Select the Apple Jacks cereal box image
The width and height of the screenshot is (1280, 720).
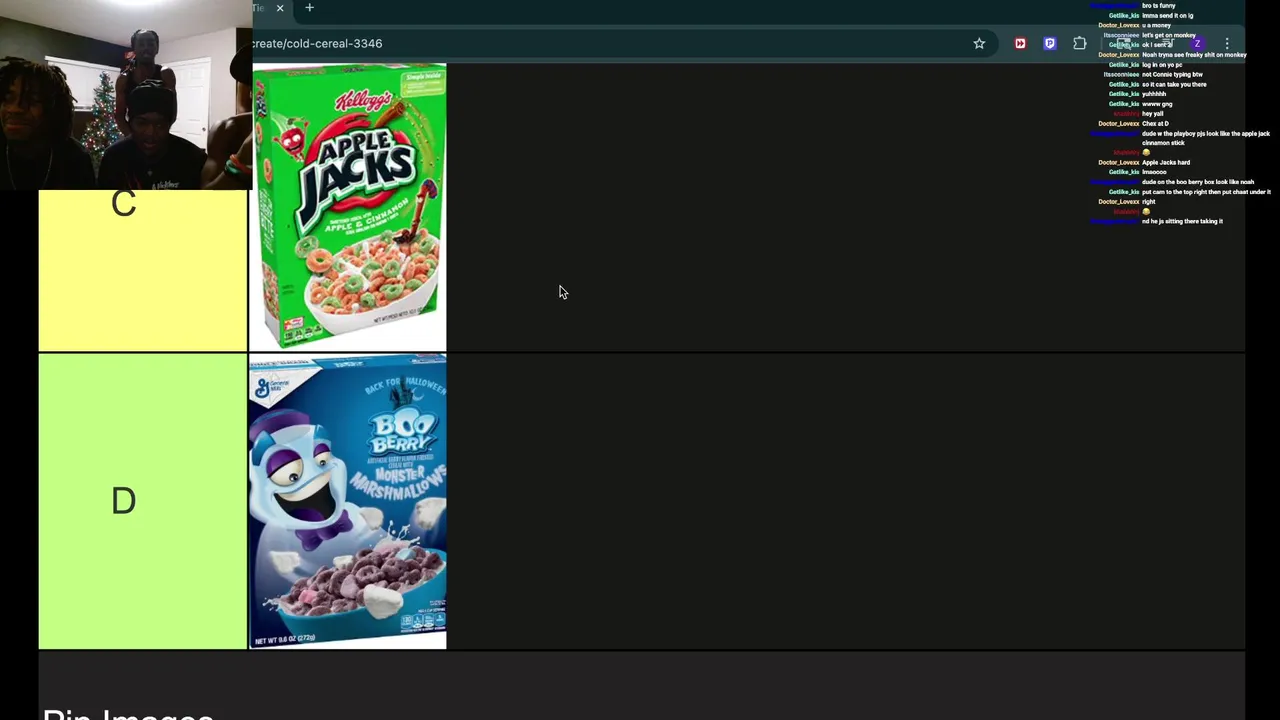point(348,207)
